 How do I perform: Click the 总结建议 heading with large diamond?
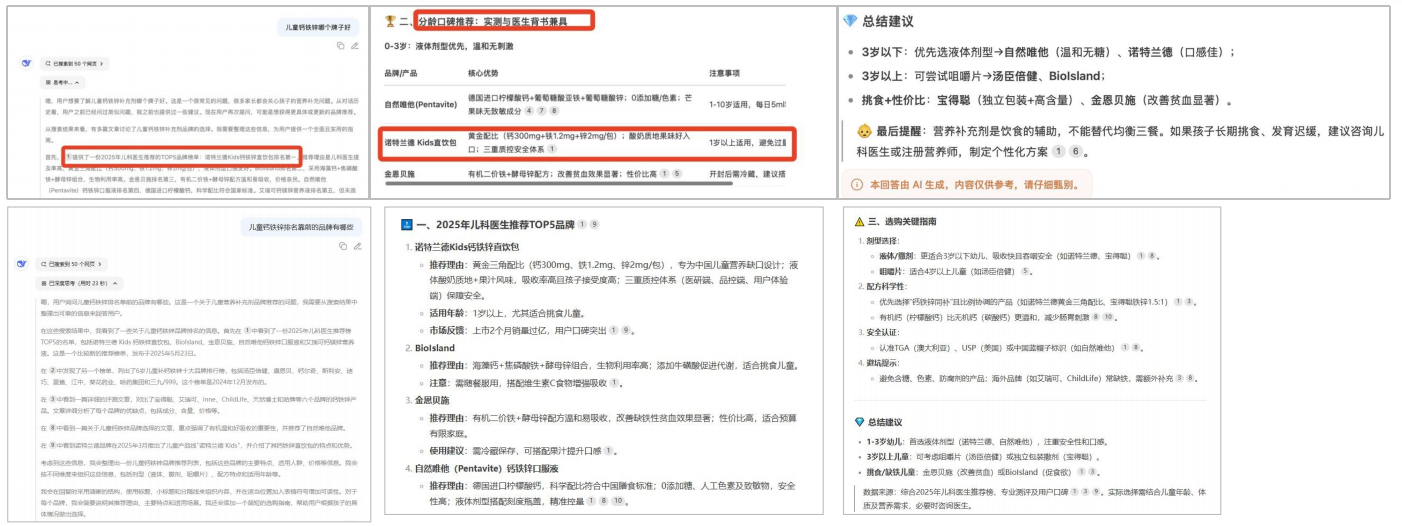(886, 21)
